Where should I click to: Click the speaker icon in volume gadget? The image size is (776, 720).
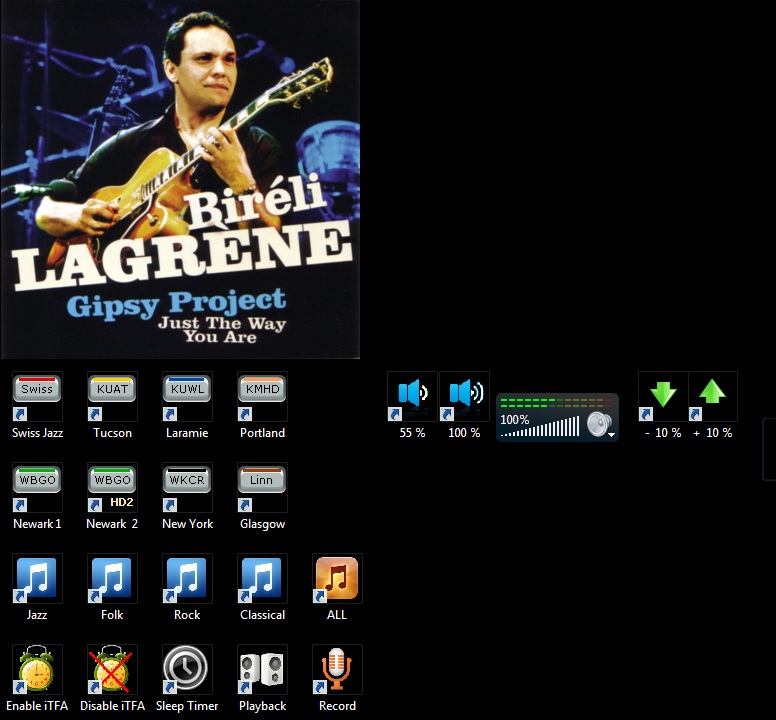pos(599,425)
